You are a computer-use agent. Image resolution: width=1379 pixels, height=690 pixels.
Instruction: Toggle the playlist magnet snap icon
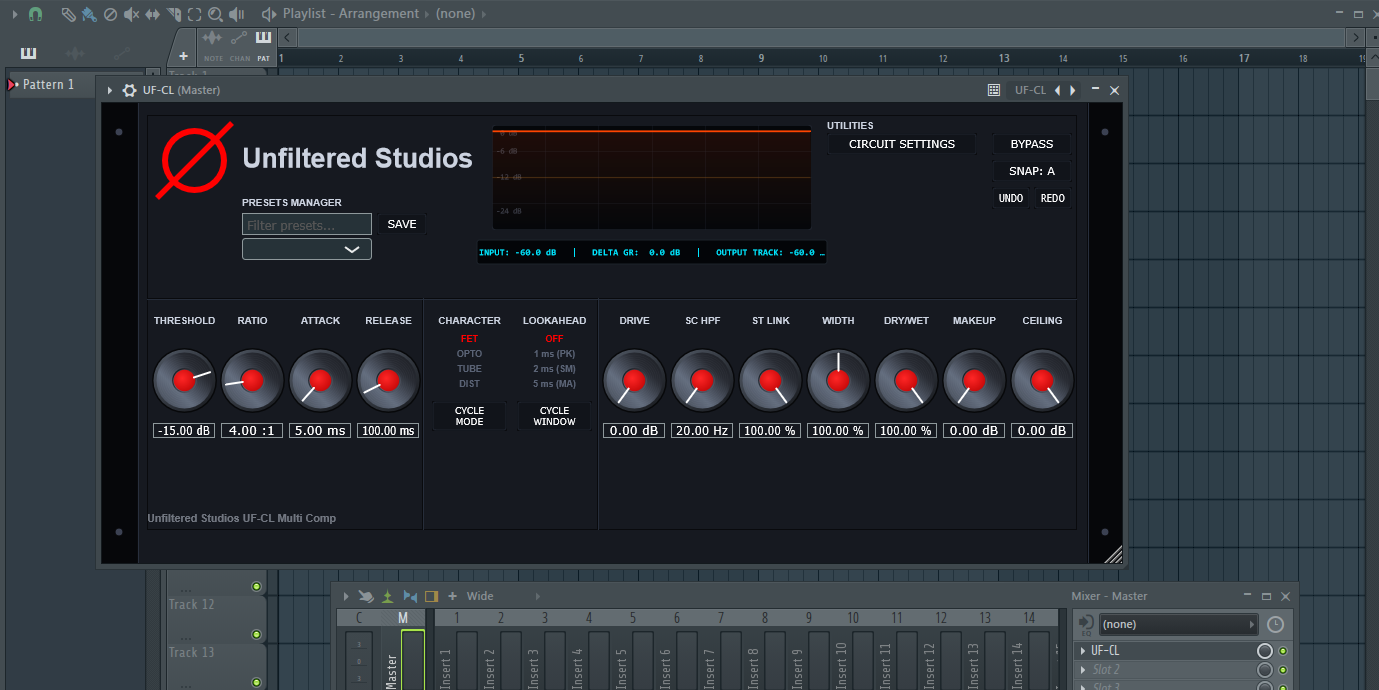[35, 14]
